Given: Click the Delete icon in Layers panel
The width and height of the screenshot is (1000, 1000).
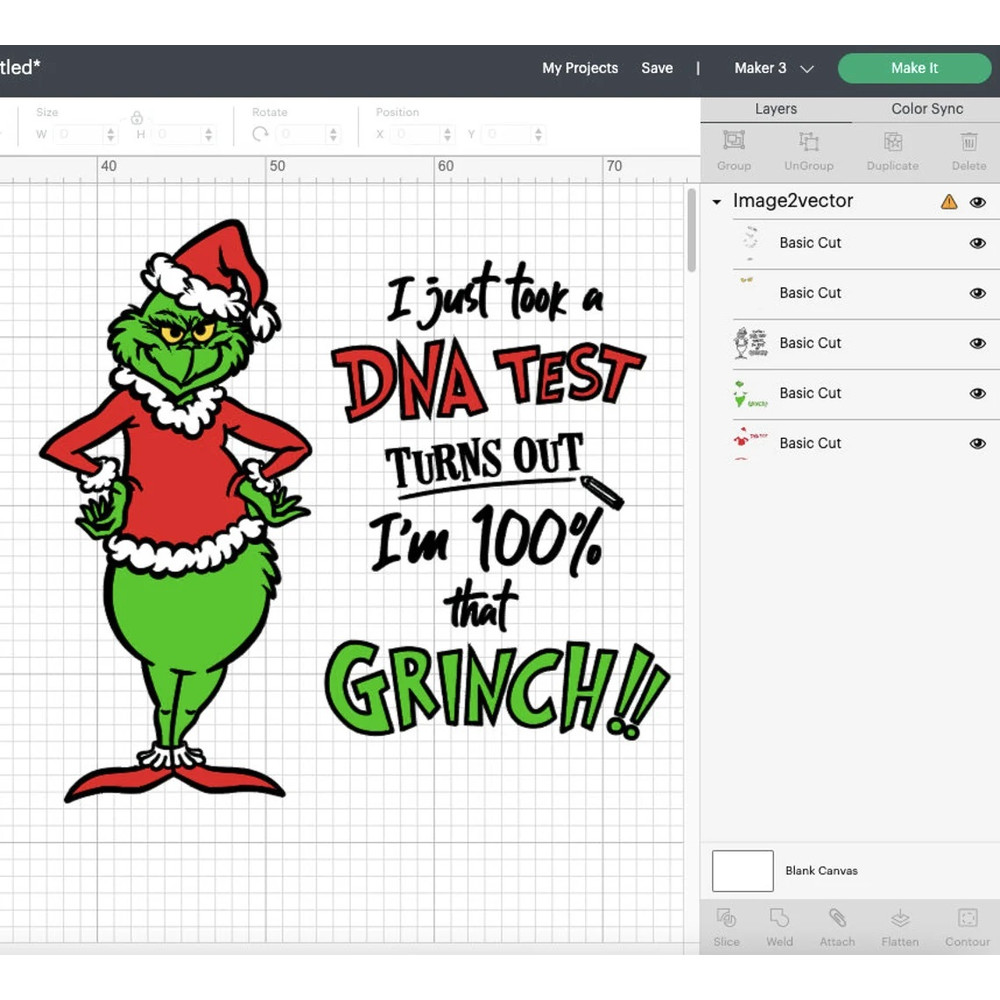Looking at the screenshot, I should tap(968, 150).
